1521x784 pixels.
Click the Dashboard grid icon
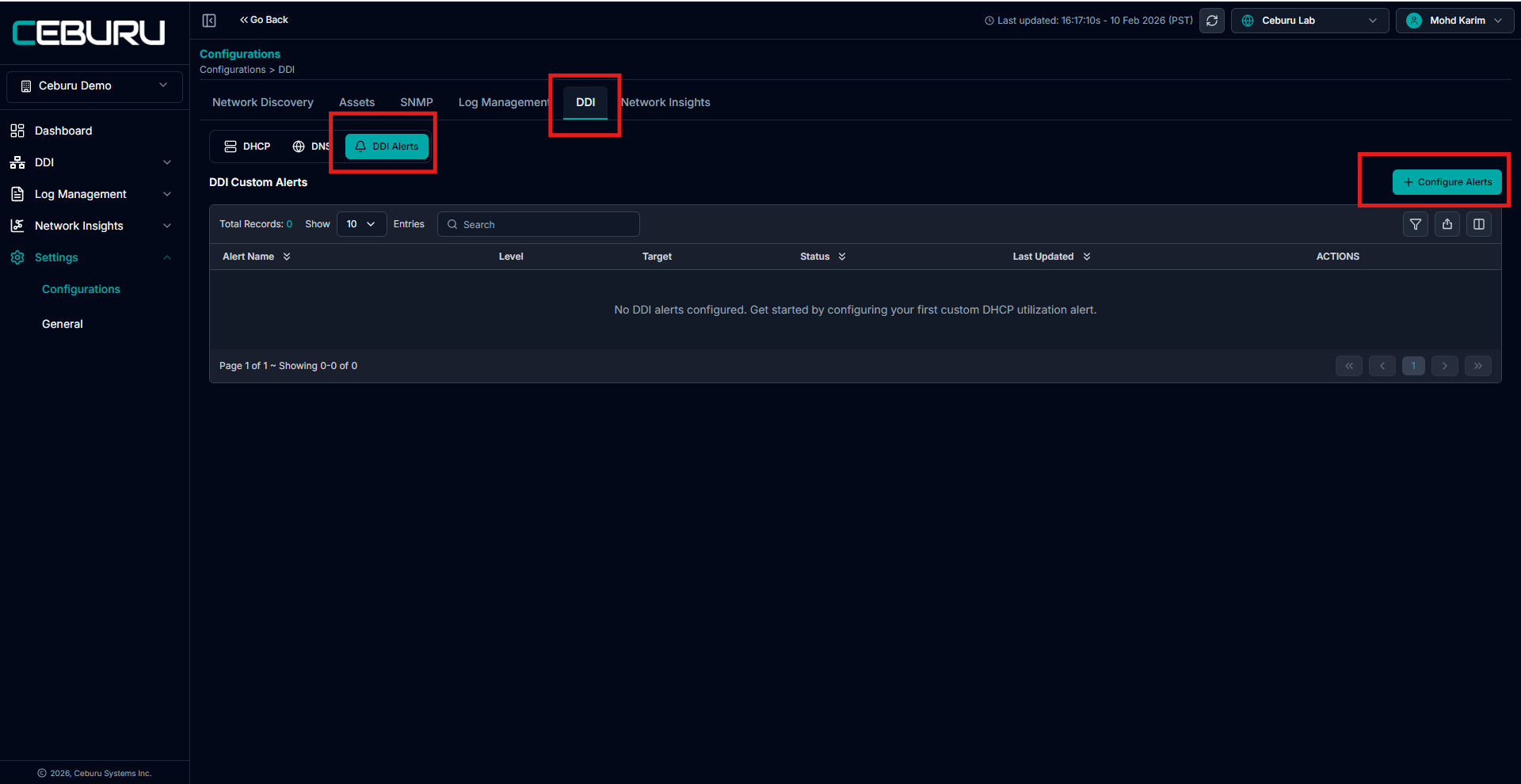pos(17,131)
